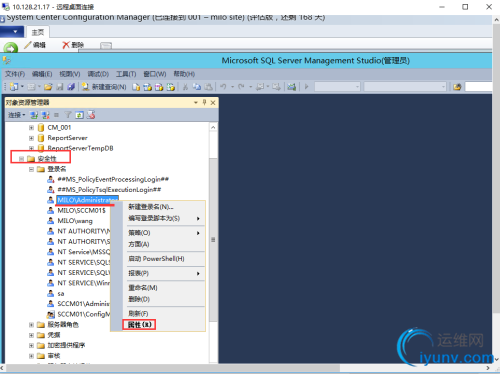Click the Copy icon in toolbar
The height and width of the screenshot is (374, 500).
(x=197, y=87)
